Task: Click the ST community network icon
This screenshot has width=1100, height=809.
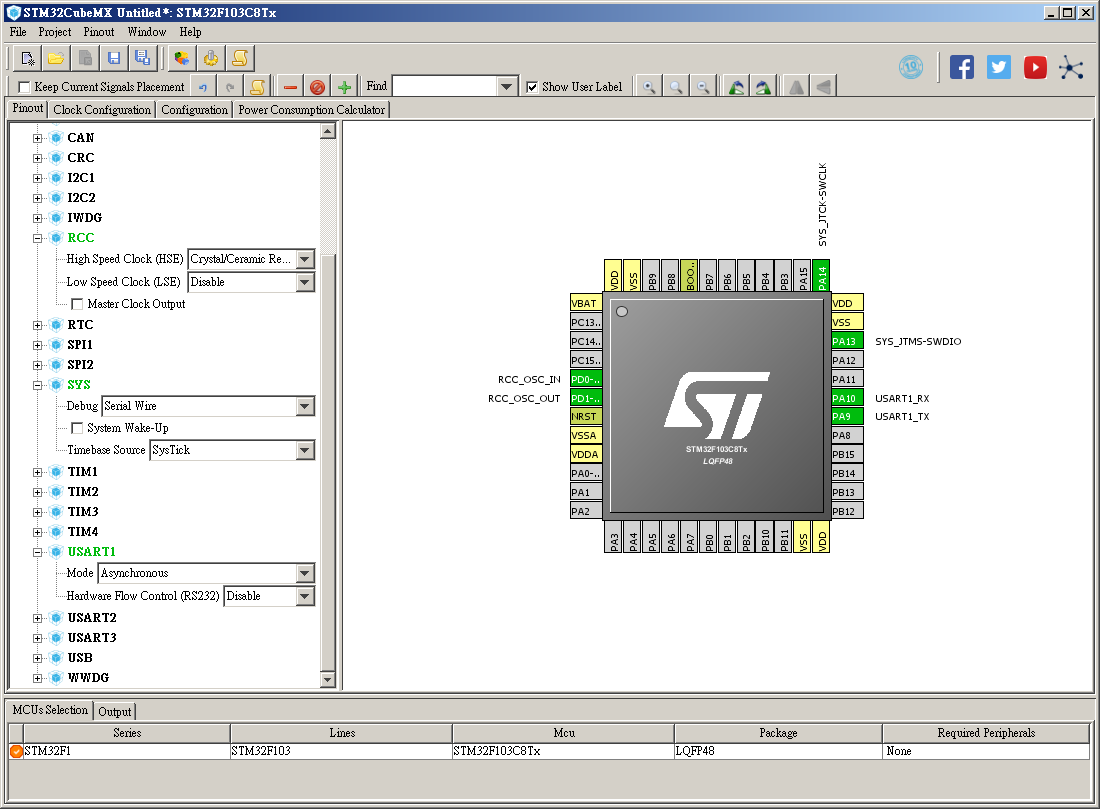Action: point(1071,67)
